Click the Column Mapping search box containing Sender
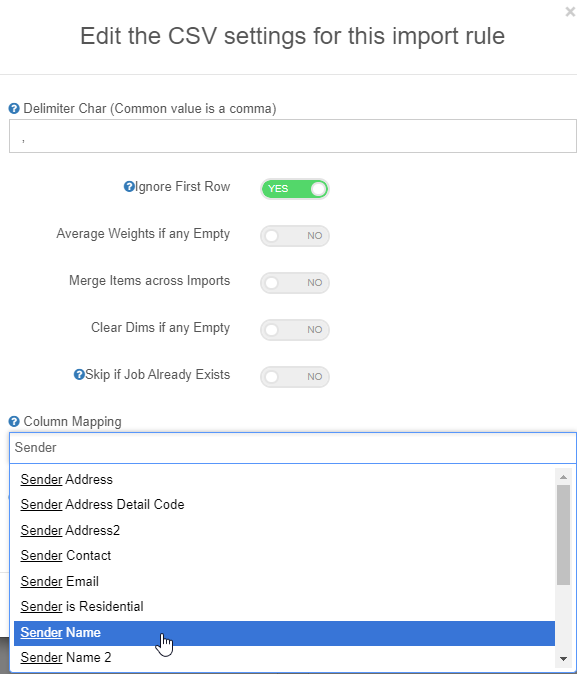This screenshot has height=674, width=577. click(293, 448)
